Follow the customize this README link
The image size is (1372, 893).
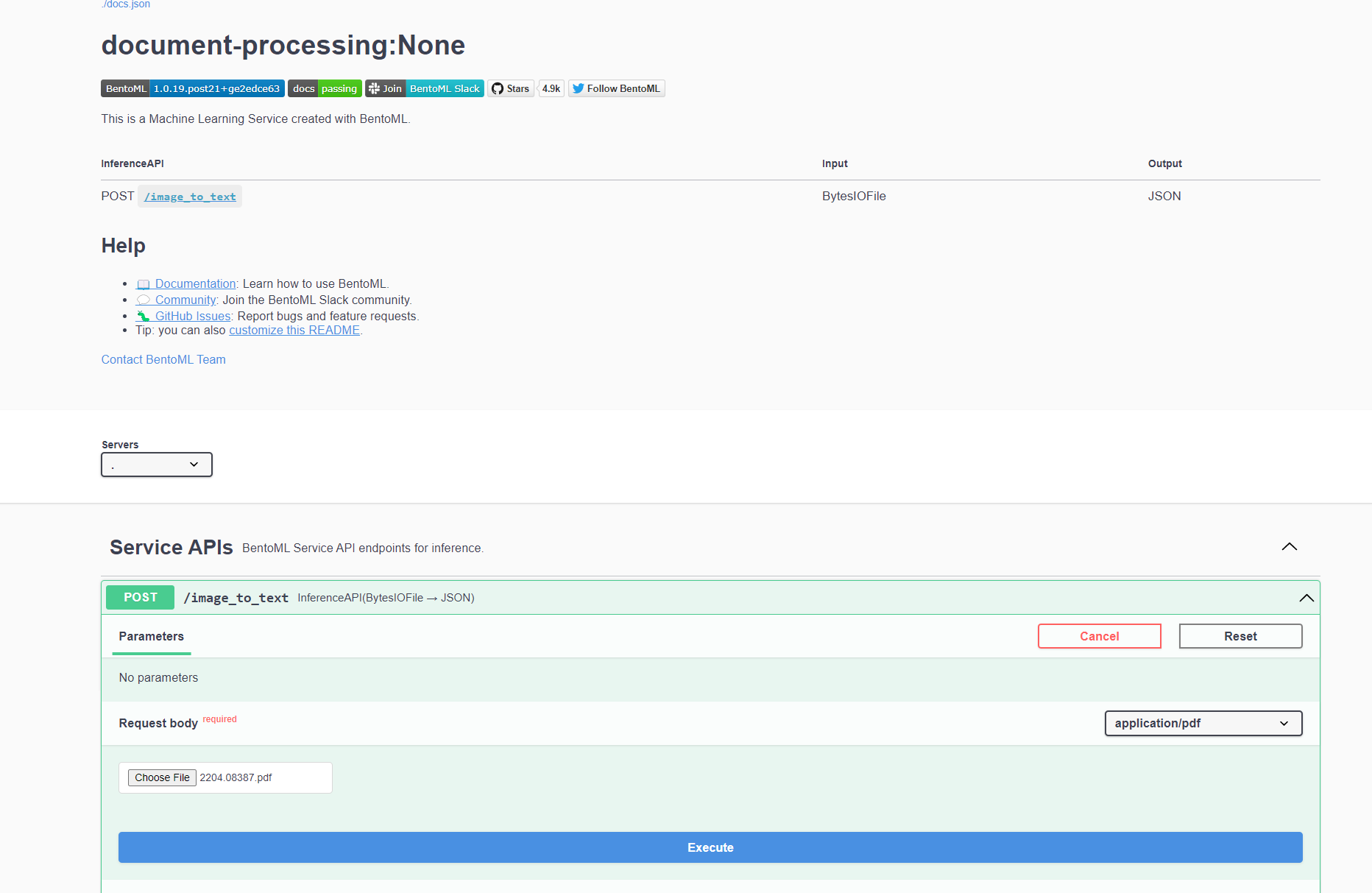coord(294,330)
